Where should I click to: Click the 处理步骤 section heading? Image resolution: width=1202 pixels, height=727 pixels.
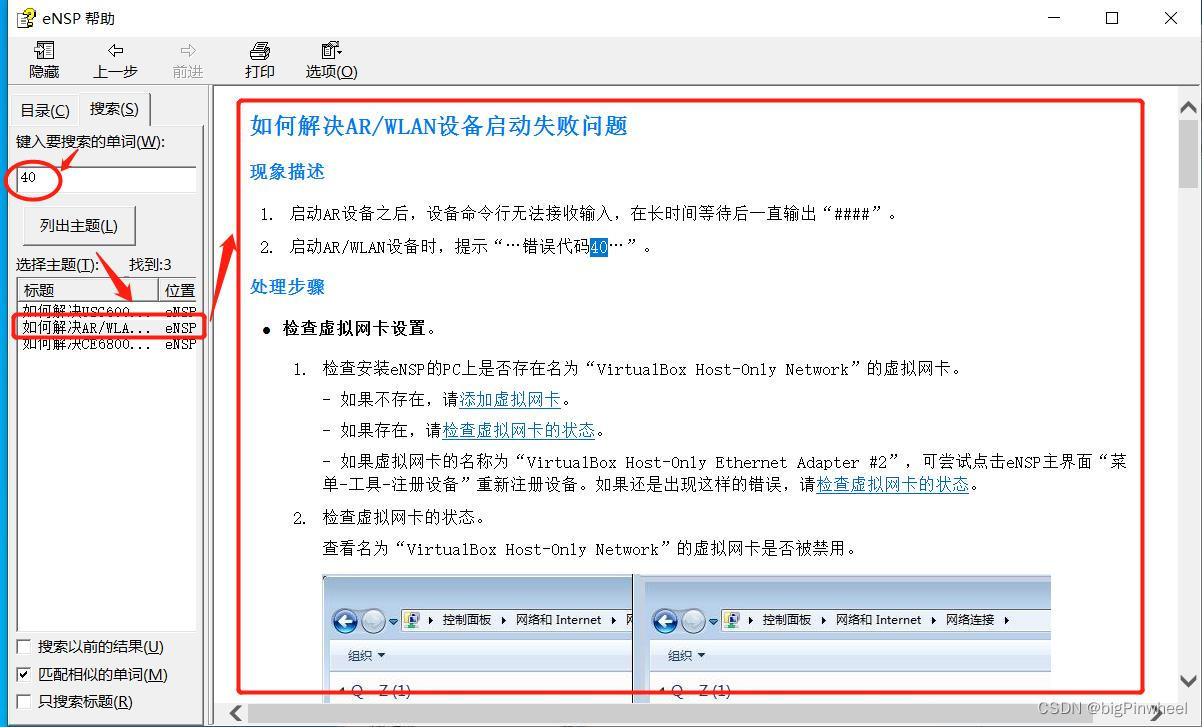click(x=287, y=287)
